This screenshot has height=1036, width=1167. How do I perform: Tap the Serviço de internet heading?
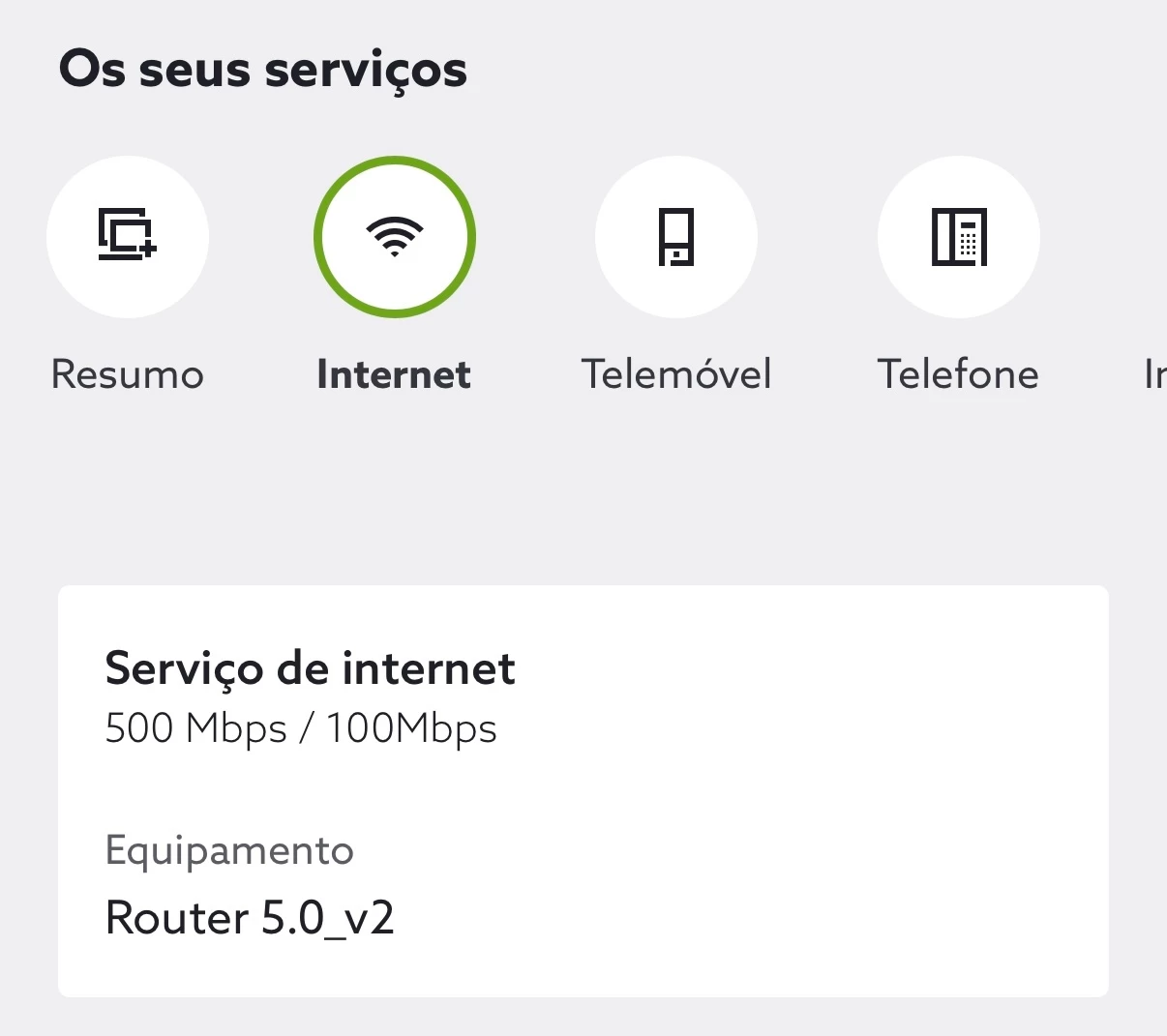pyautogui.click(x=310, y=668)
